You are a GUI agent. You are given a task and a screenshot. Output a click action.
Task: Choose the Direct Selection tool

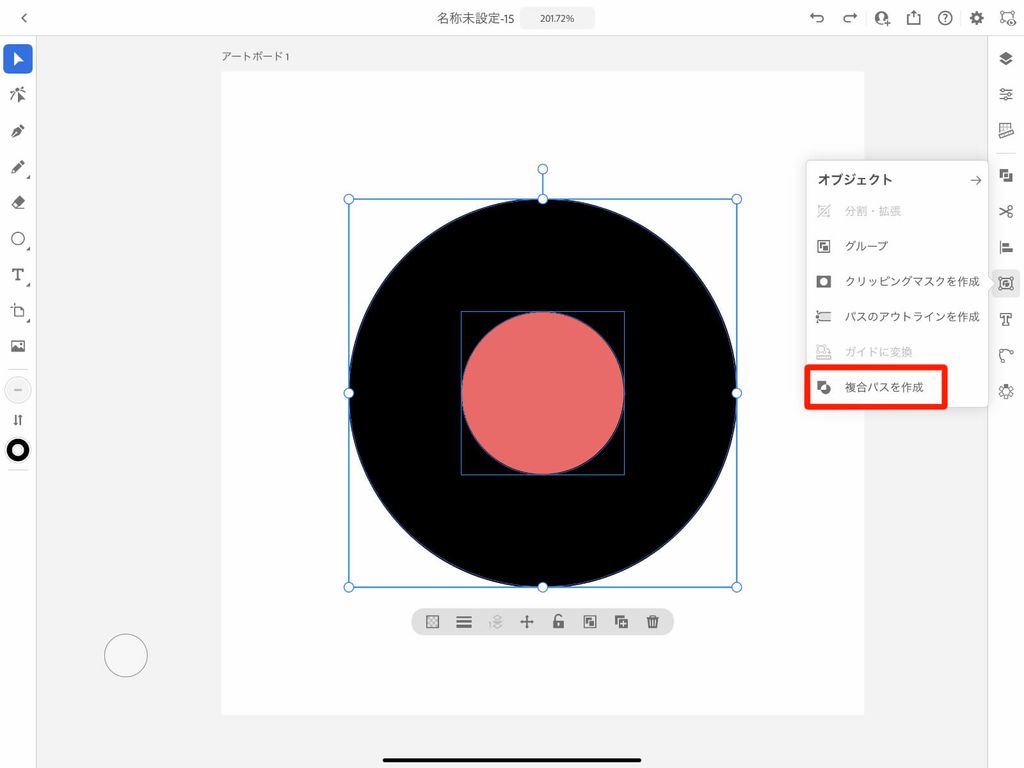[x=18, y=95]
